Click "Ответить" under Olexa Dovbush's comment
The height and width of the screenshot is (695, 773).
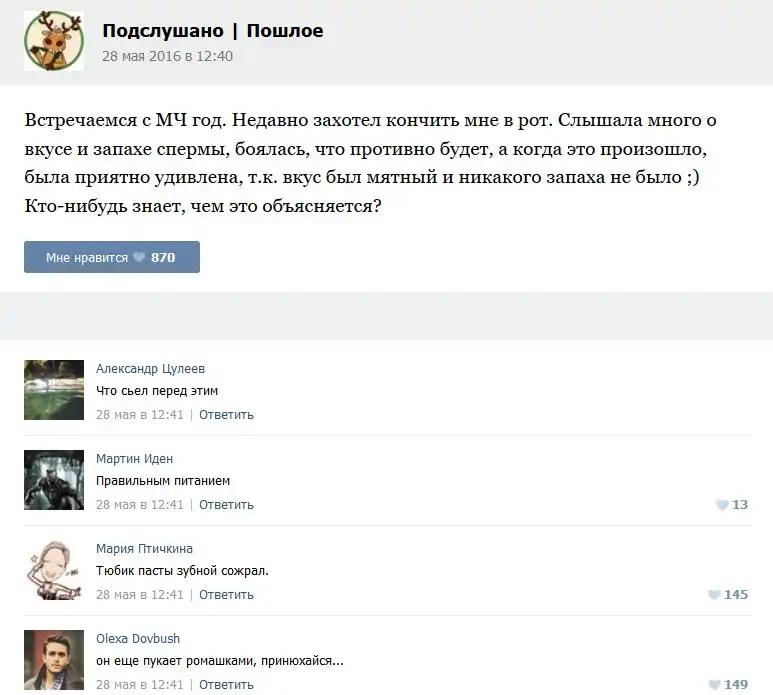pyautogui.click(x=226, y=685)
